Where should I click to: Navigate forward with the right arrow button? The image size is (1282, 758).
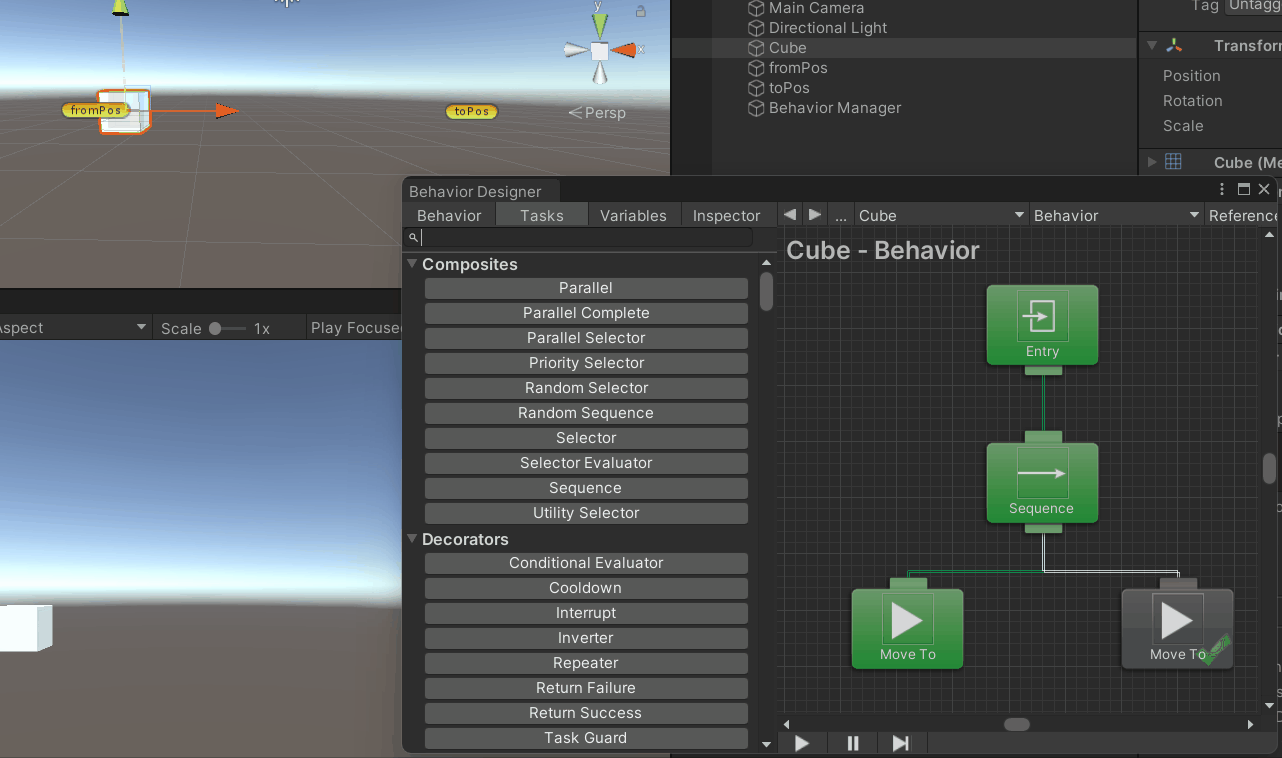[815, 215]
